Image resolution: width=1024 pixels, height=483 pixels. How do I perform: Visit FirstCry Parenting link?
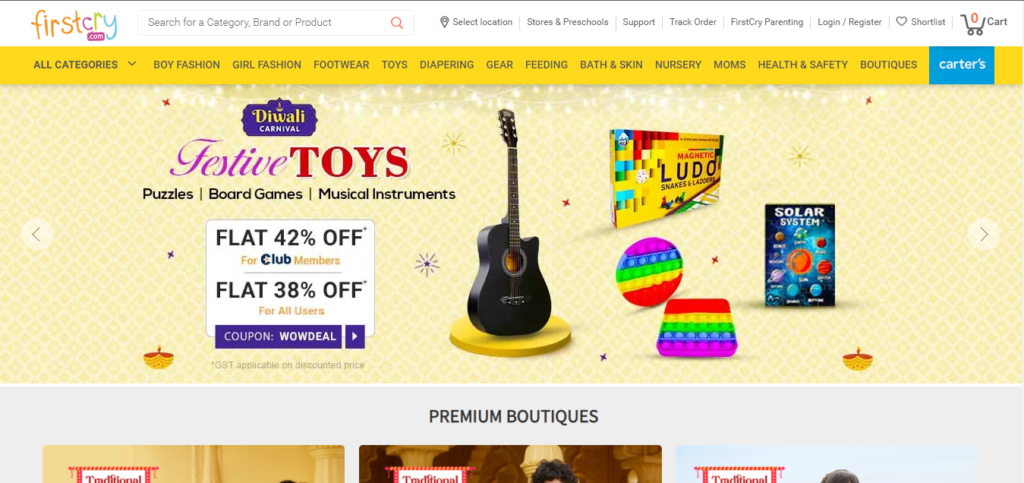coord(767,22)
